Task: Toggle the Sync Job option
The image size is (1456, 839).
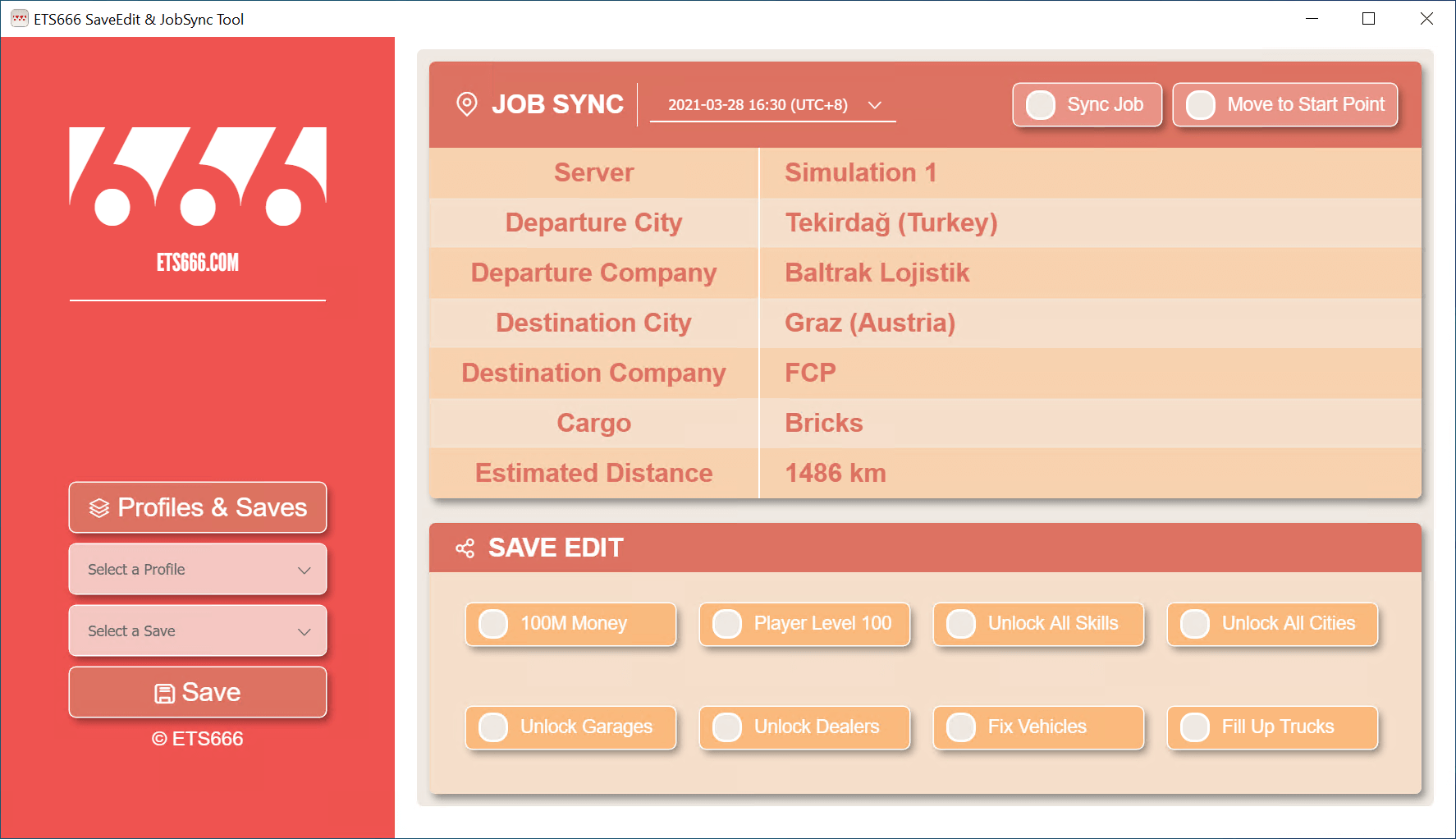Action: tap(1041, 105)
